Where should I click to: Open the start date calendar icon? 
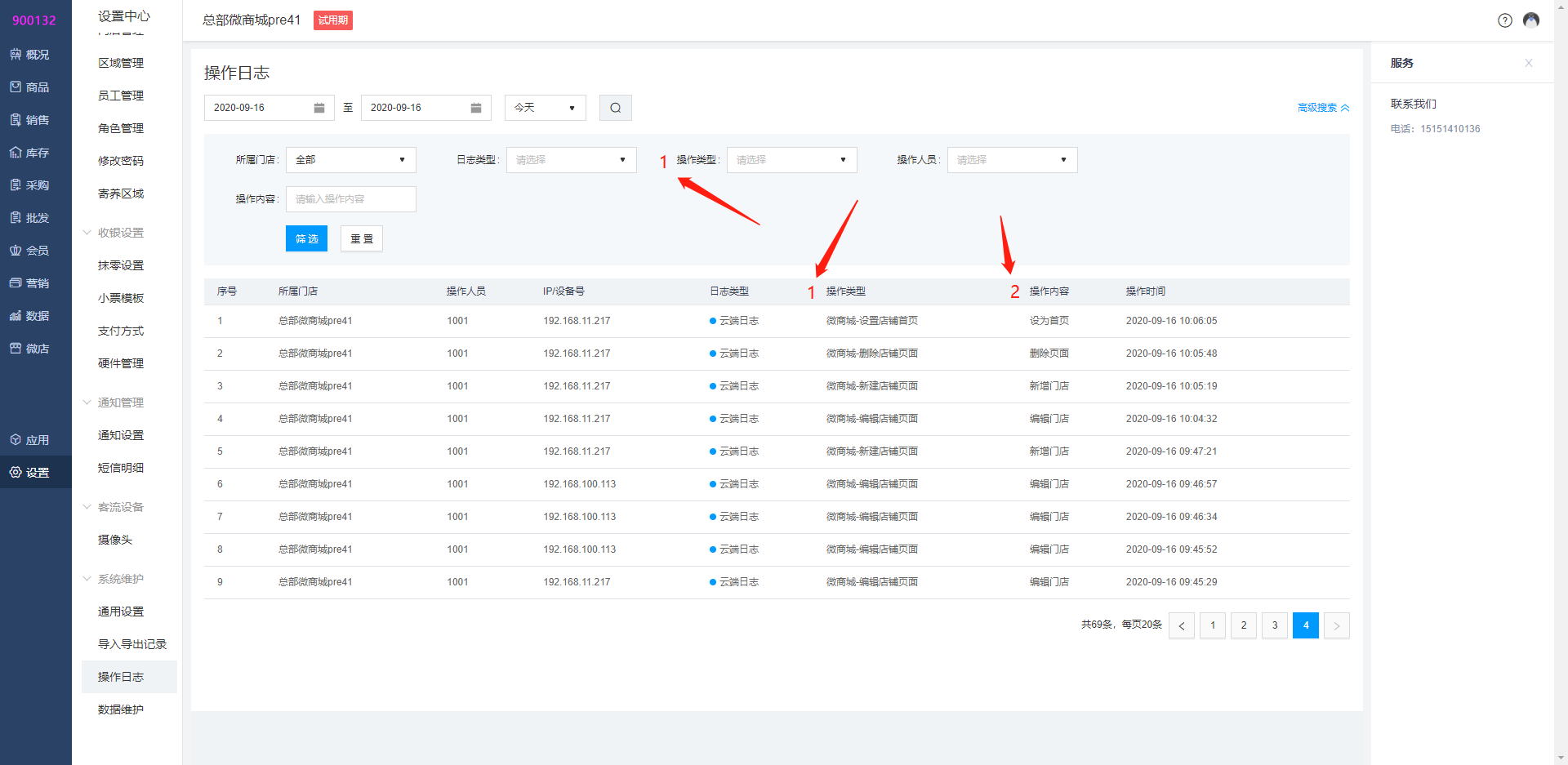319,108
